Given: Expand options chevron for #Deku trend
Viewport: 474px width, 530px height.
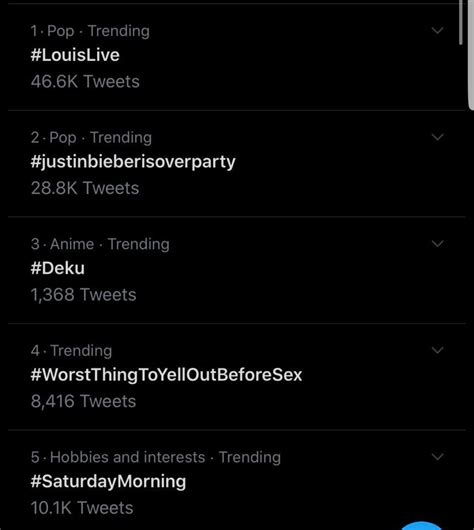Looking at the screenshot, I should [x=437, y=244].
